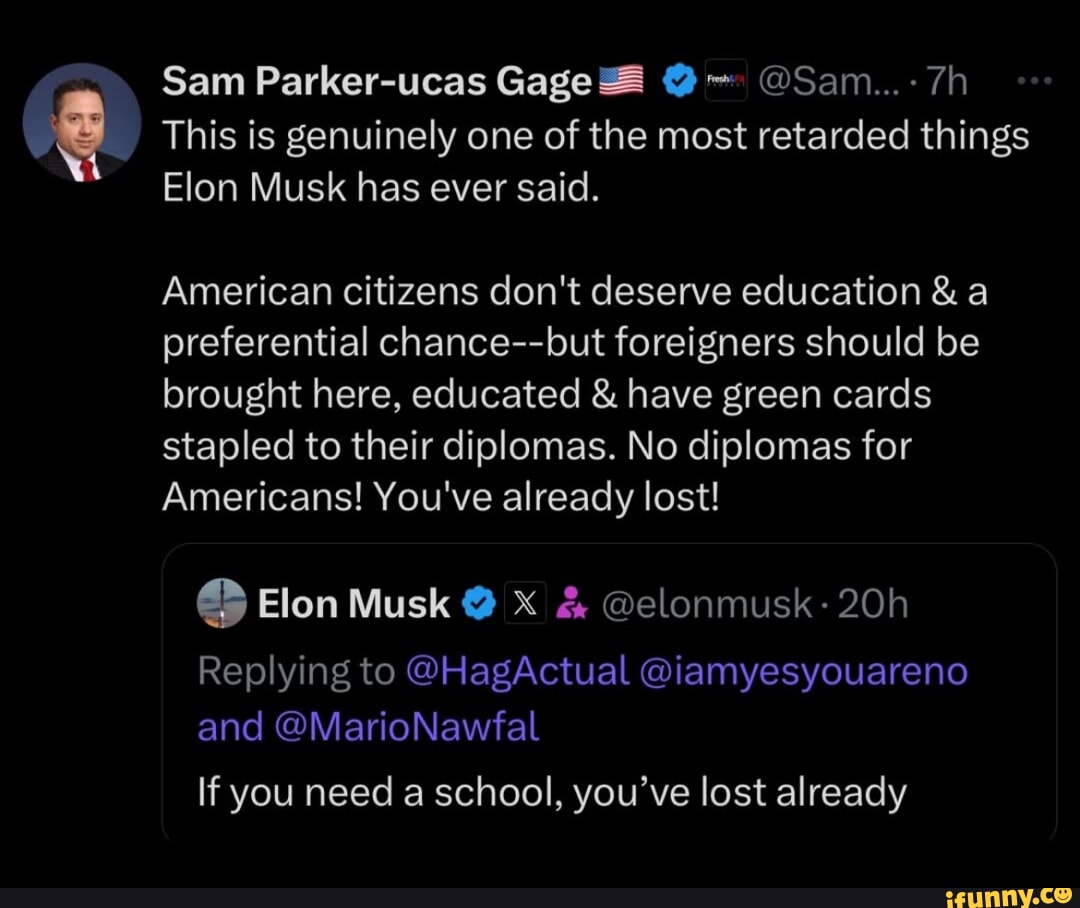Click Elon Musk's rocket profile picture
Screen dimensions: 1080x908
(x=222, y=603)
